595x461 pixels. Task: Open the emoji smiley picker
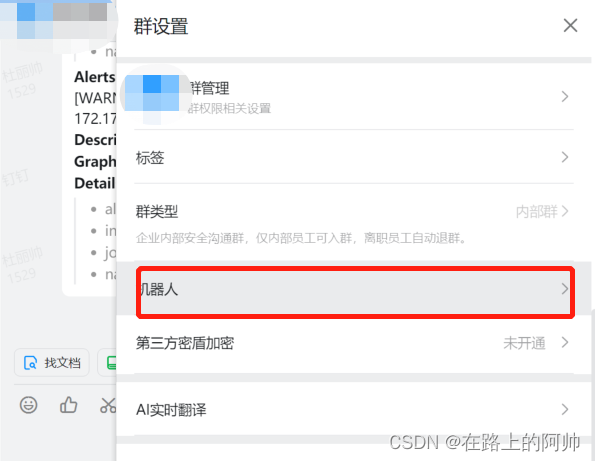(x=28, y=405)
